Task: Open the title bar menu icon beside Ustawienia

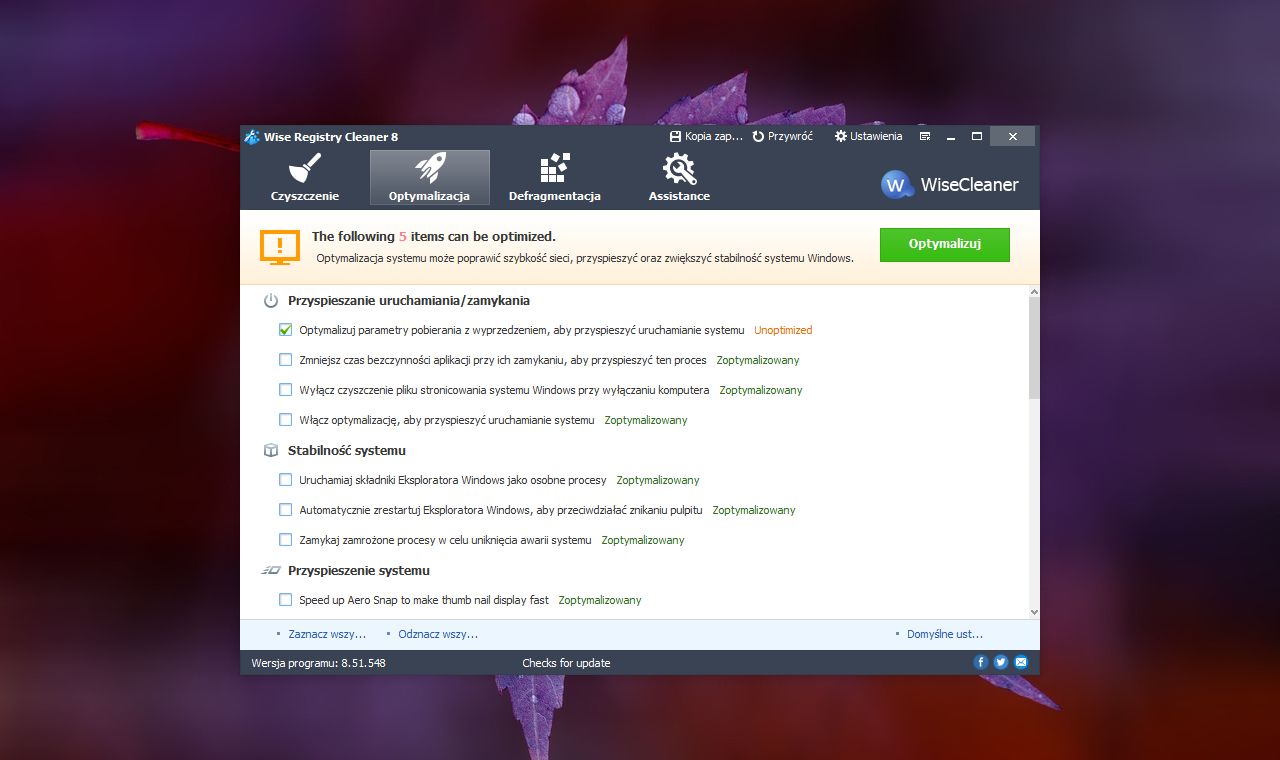Action: coord(925,136)
